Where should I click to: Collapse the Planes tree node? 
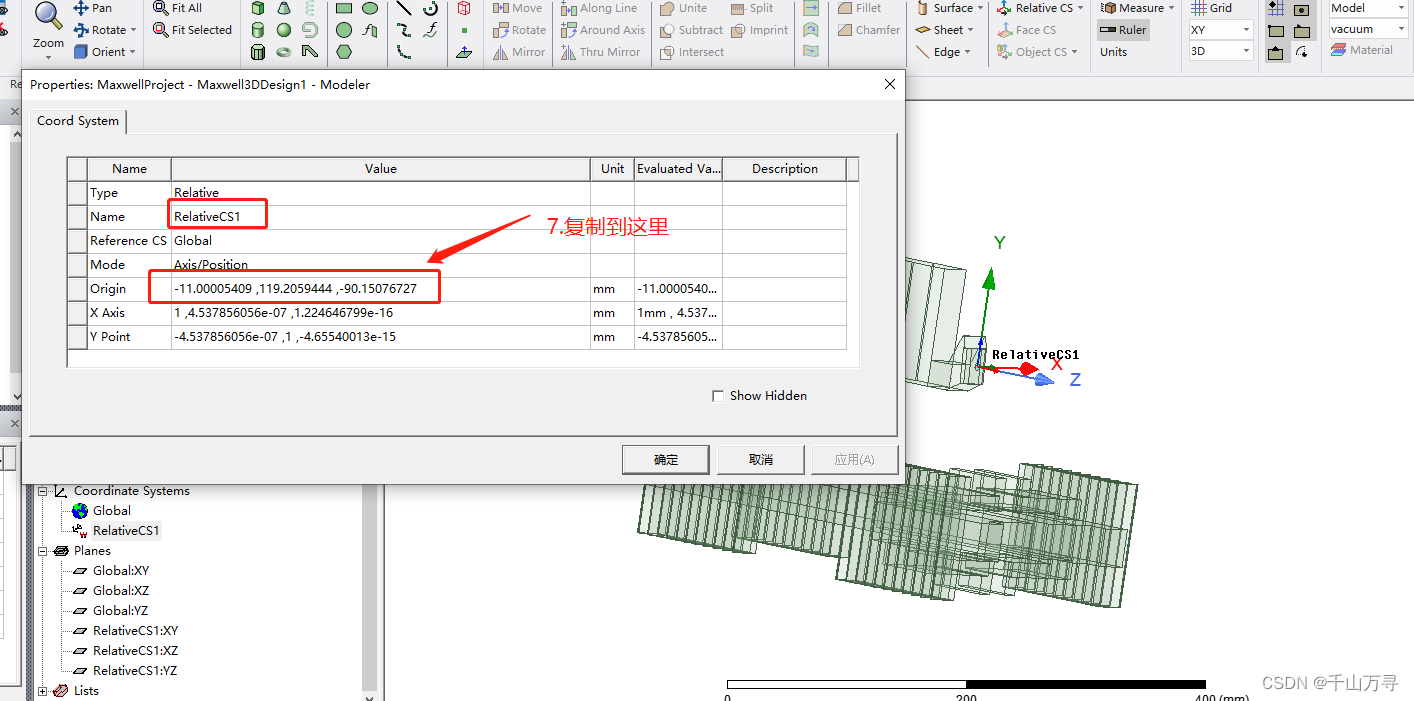pos(43,551)
